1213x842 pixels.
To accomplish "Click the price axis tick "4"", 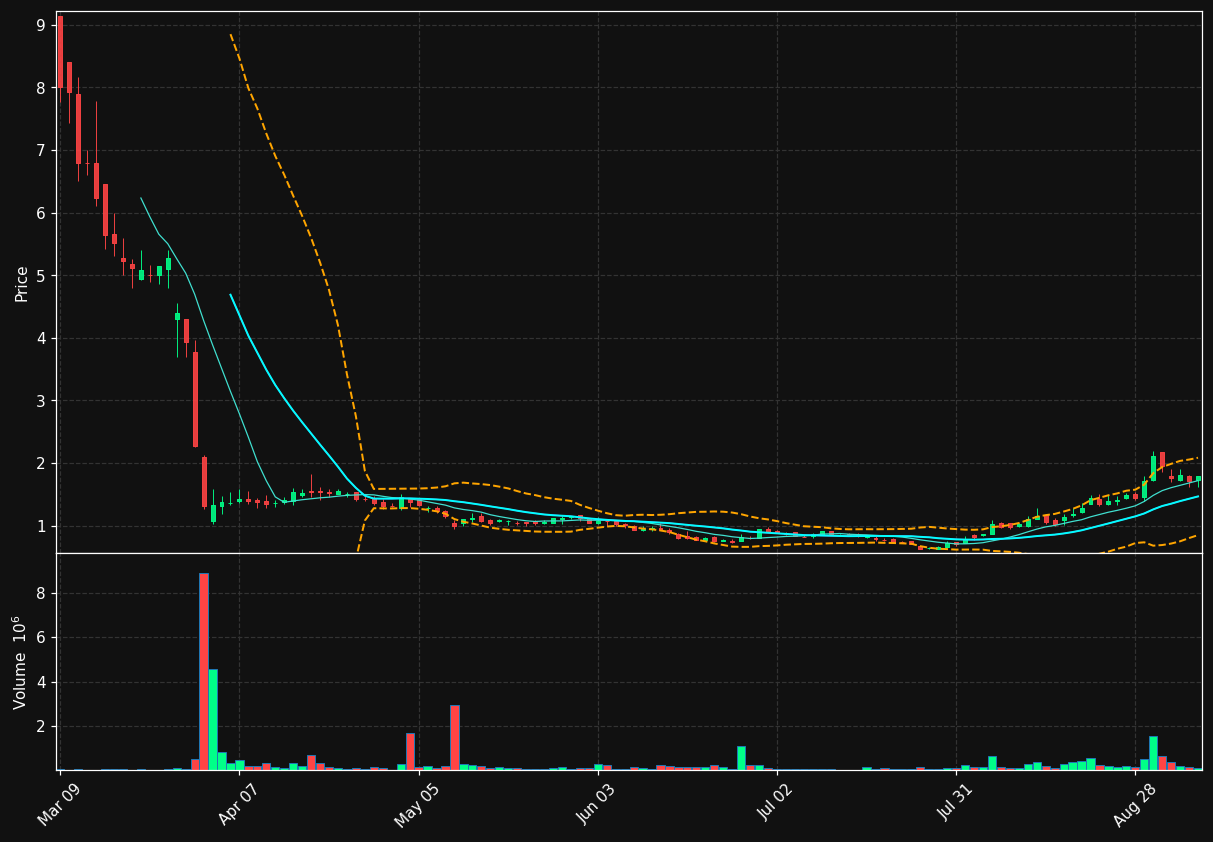I will coord(41,338).
